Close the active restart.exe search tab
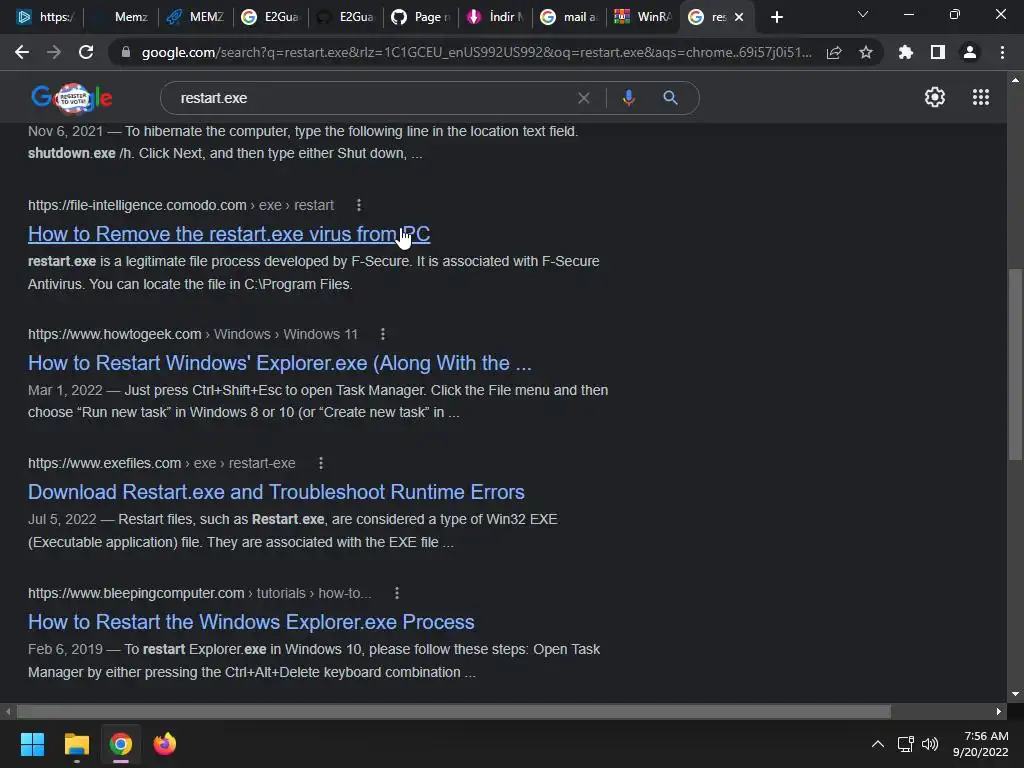Screen dimensions: 1024x768 pos(739,17)
